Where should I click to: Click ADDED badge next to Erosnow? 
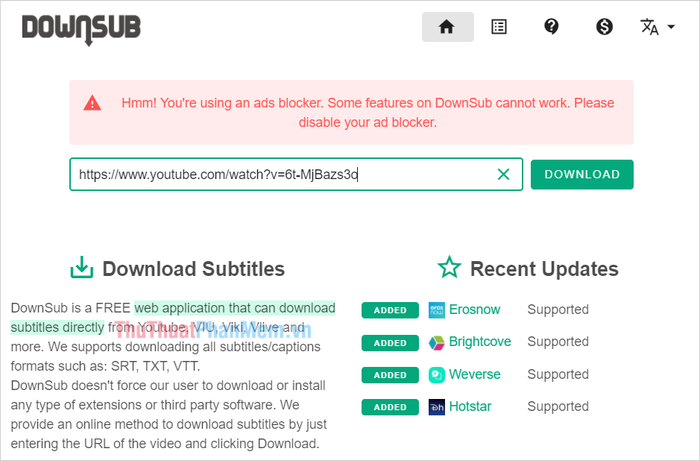click(x=390, y=310)
